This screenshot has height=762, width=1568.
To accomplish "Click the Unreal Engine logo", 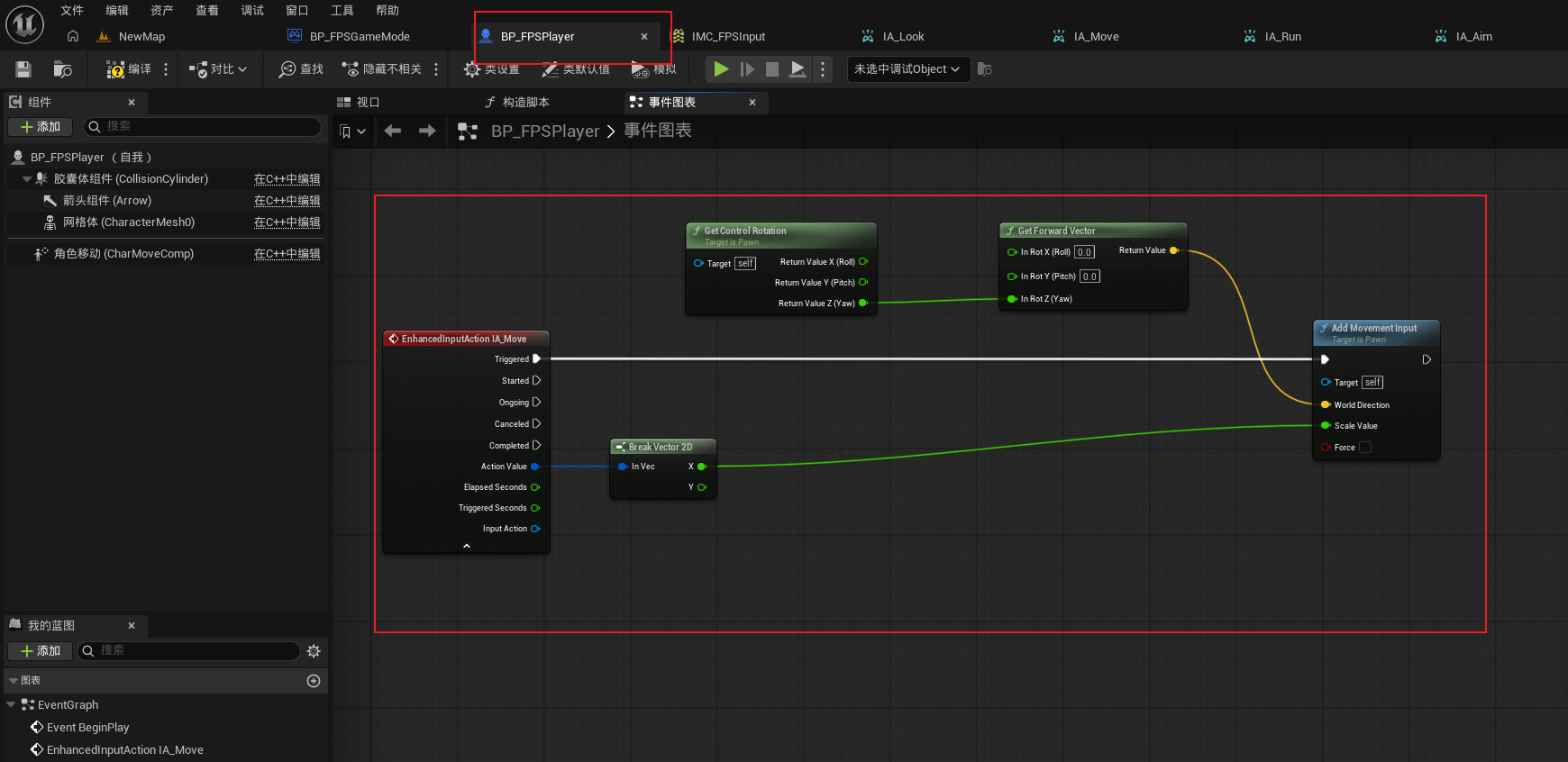I will click(x=24, y=24).
